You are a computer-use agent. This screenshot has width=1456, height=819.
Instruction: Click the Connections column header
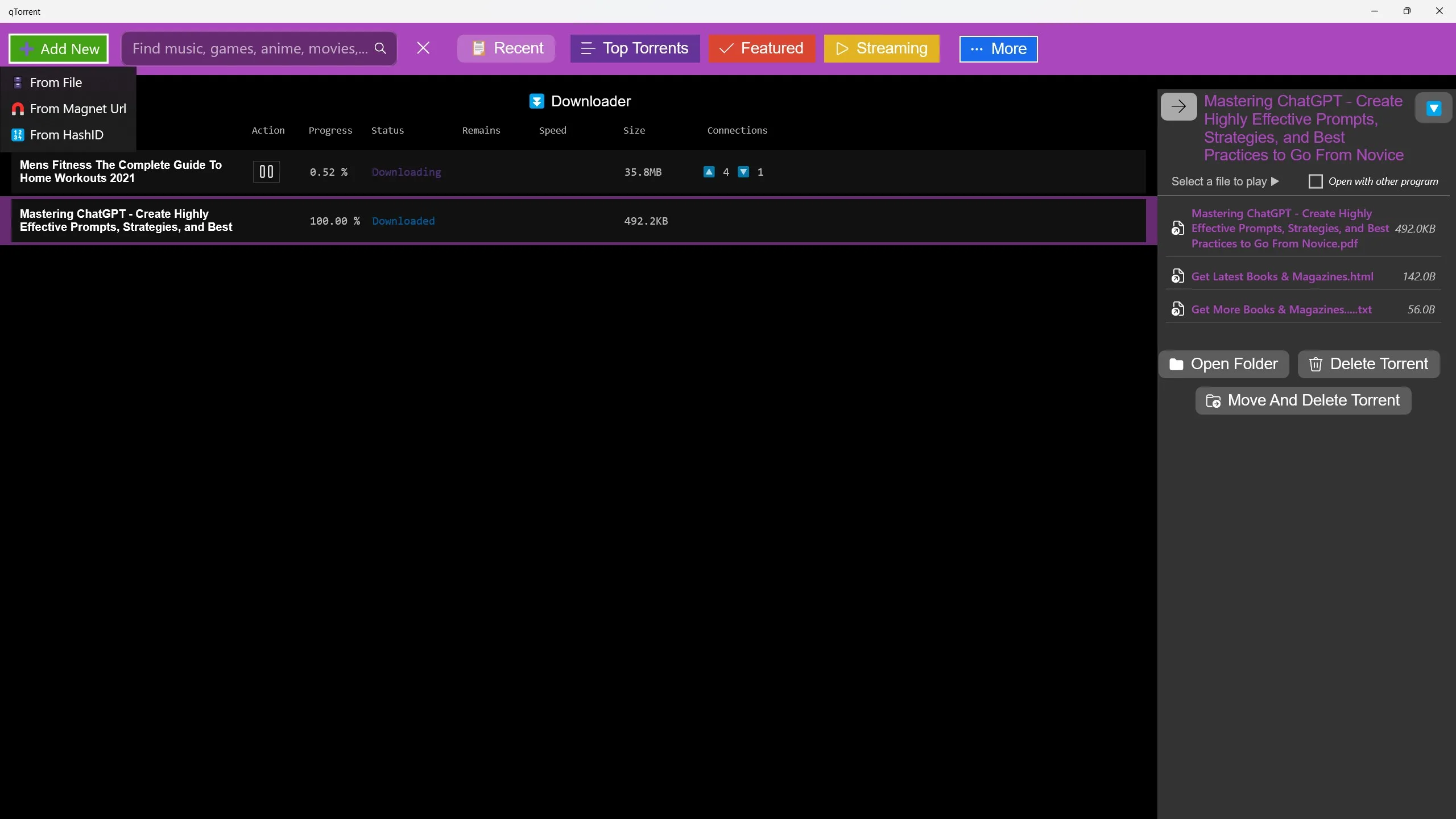pyautogui.click(x=737, y=130)
